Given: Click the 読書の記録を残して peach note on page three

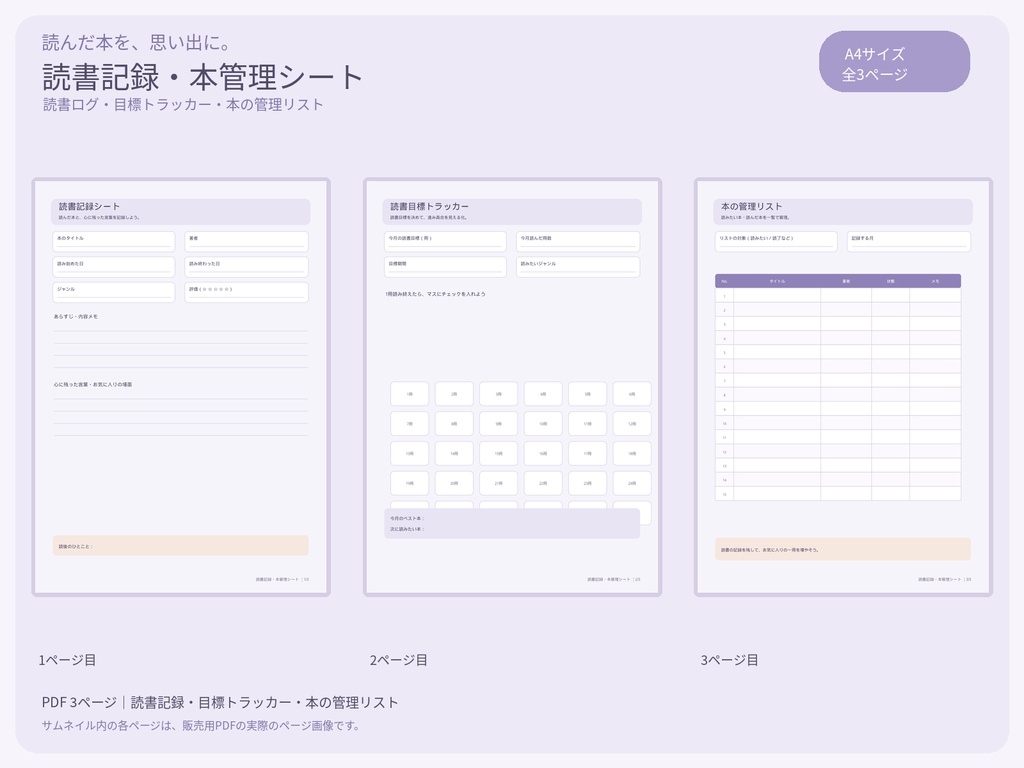Looking at the screenshot, I should click(x=842, y=549).
